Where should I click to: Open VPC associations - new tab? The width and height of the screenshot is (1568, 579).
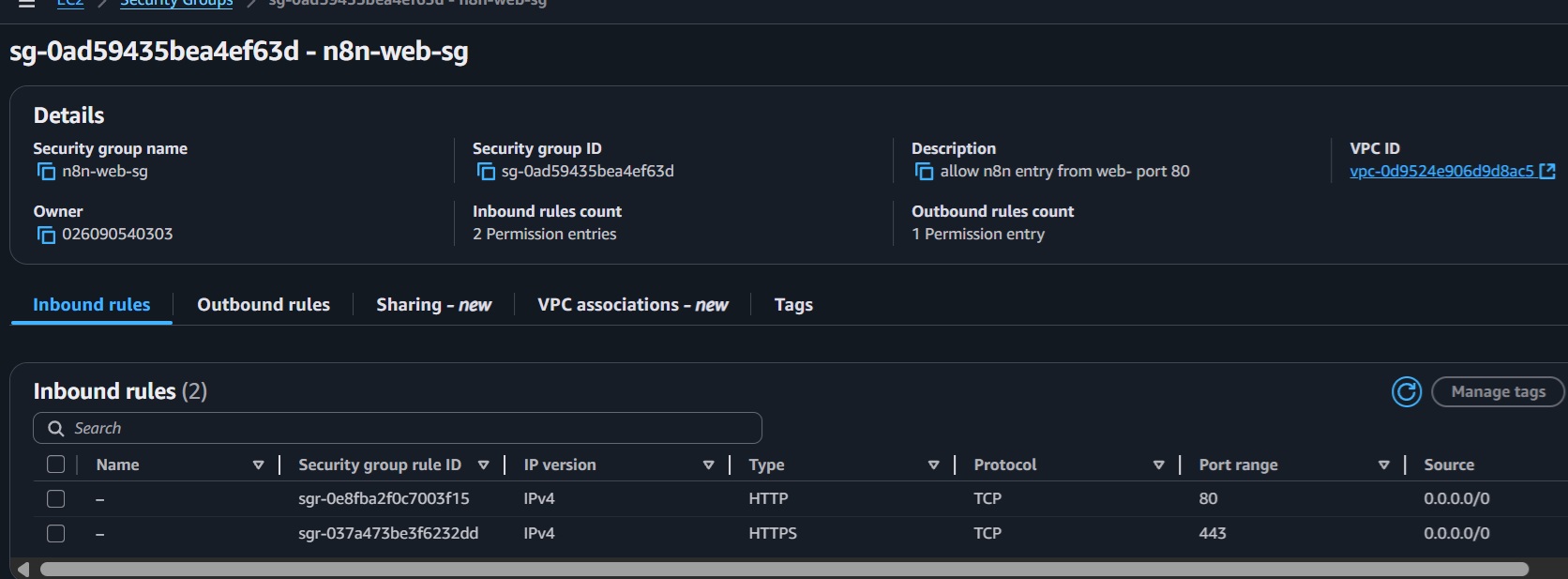[x=633, y=305]
